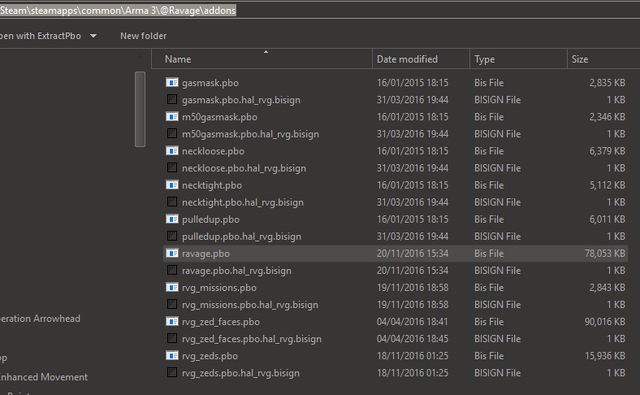This screenshot has width=640, height=395.
Task: Select file name rvg_zed_faces.pbo.hal_rvg.bisign
Action: point(252,339)
